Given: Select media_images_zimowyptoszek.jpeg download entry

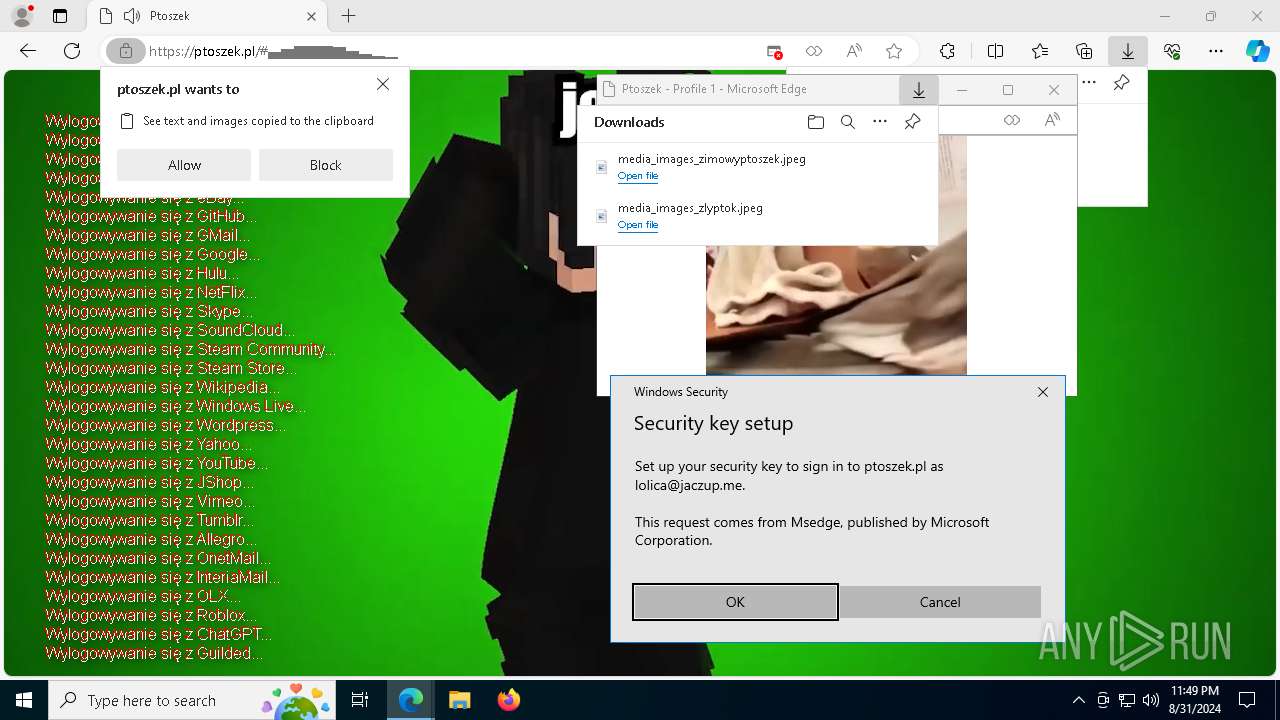Looking at the screenshot, I should (x=758, y=167).
